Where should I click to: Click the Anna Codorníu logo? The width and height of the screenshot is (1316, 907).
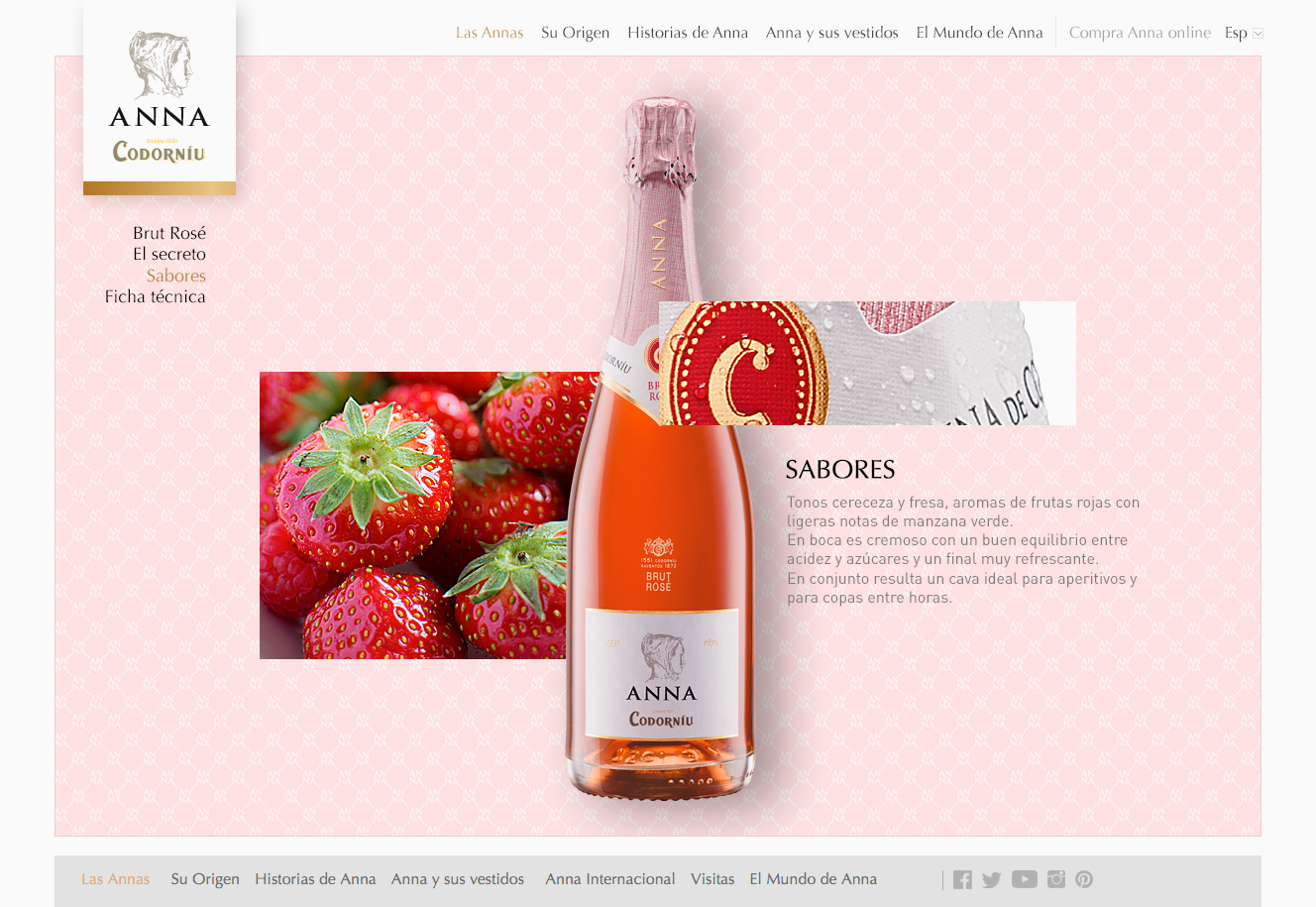pos(160,98)
